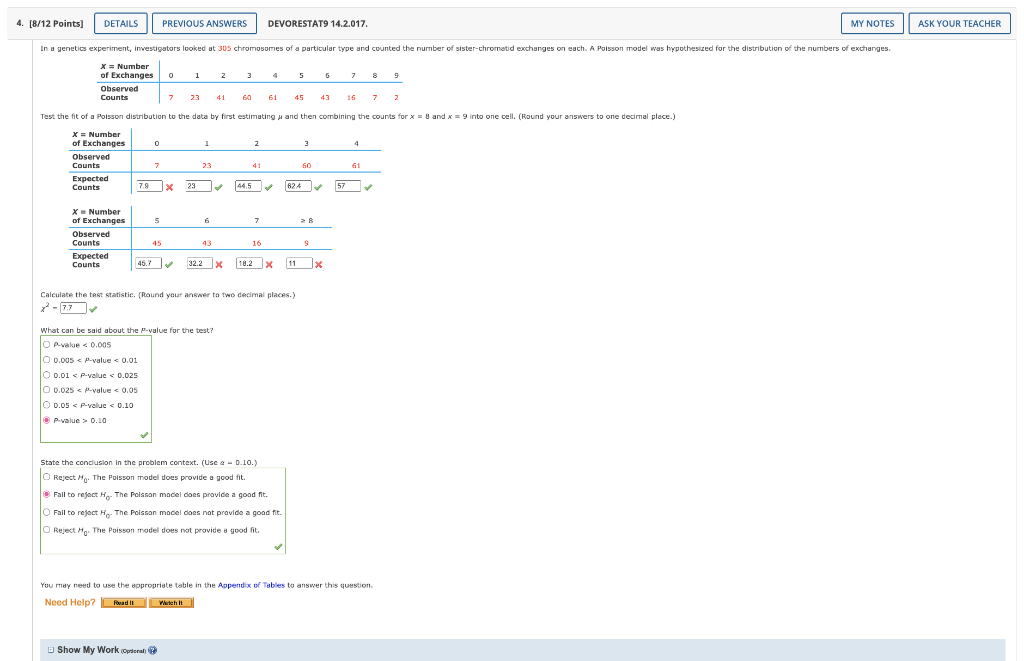Select "Fail to reject H0. The Poisson model does provide a good fit"
The image size is (1024, 661).
(44, 493)
